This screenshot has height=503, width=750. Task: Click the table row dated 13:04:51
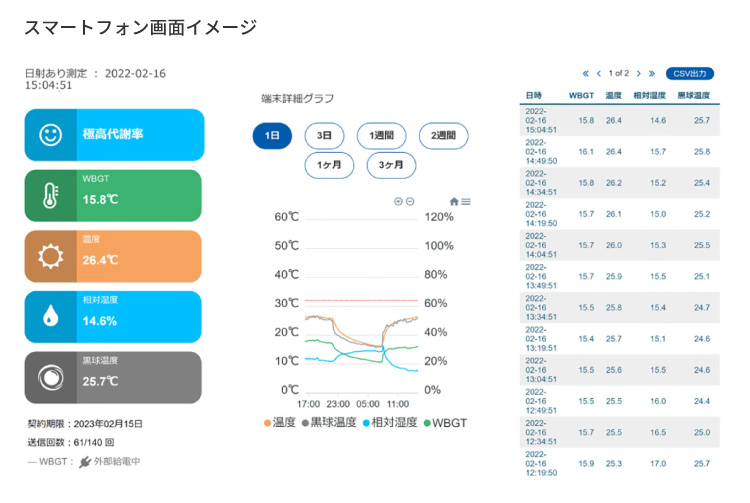coord(620,370)
